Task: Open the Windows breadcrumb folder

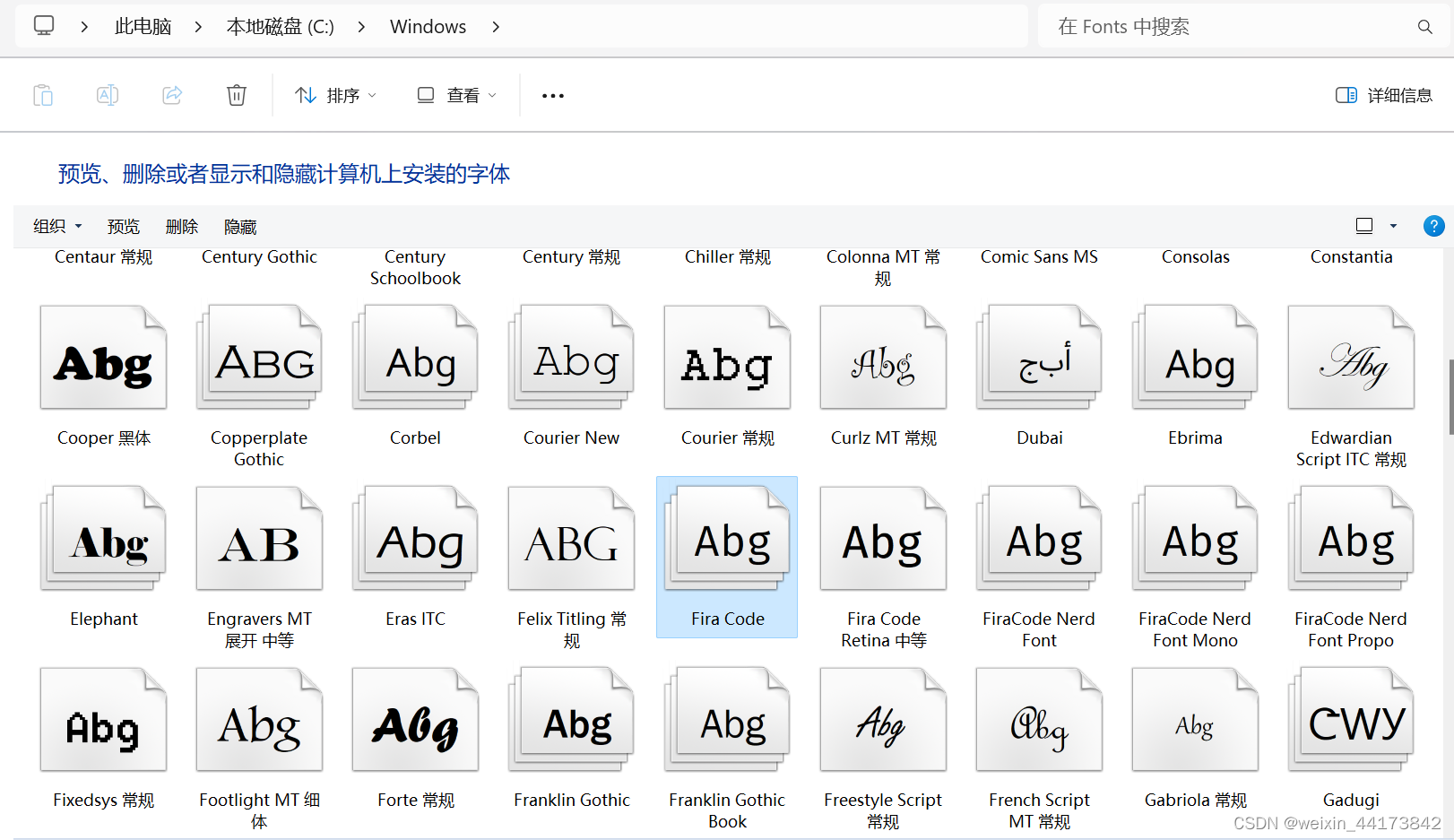Action: [428, 26]
